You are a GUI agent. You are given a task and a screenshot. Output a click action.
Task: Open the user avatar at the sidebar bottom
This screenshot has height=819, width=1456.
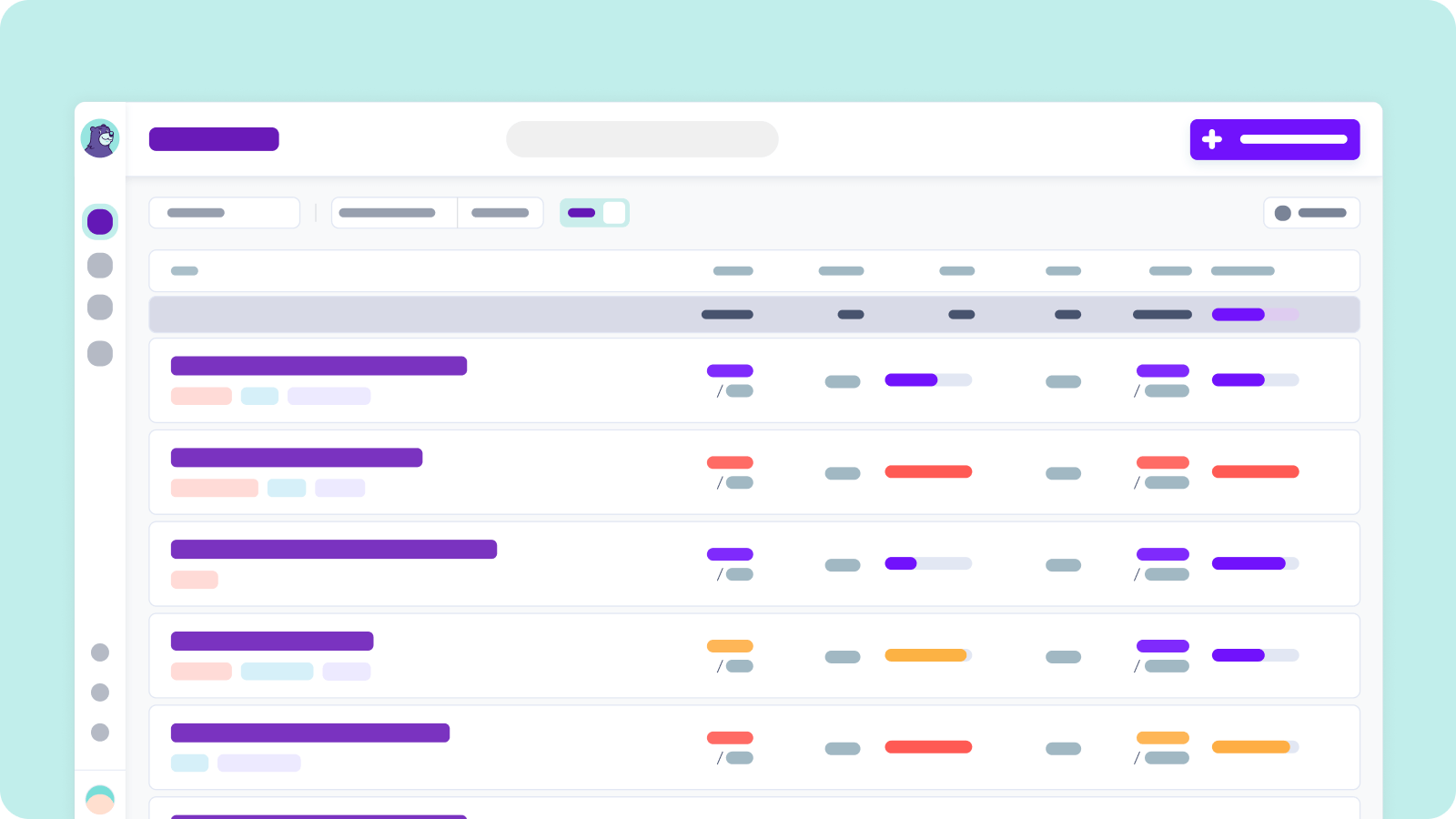(100, 800)
